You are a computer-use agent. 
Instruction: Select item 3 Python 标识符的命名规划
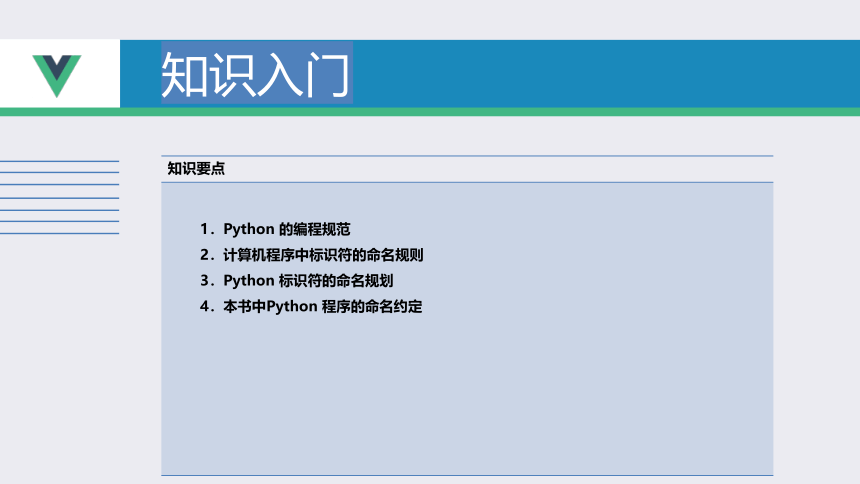(x=297, y=280)
